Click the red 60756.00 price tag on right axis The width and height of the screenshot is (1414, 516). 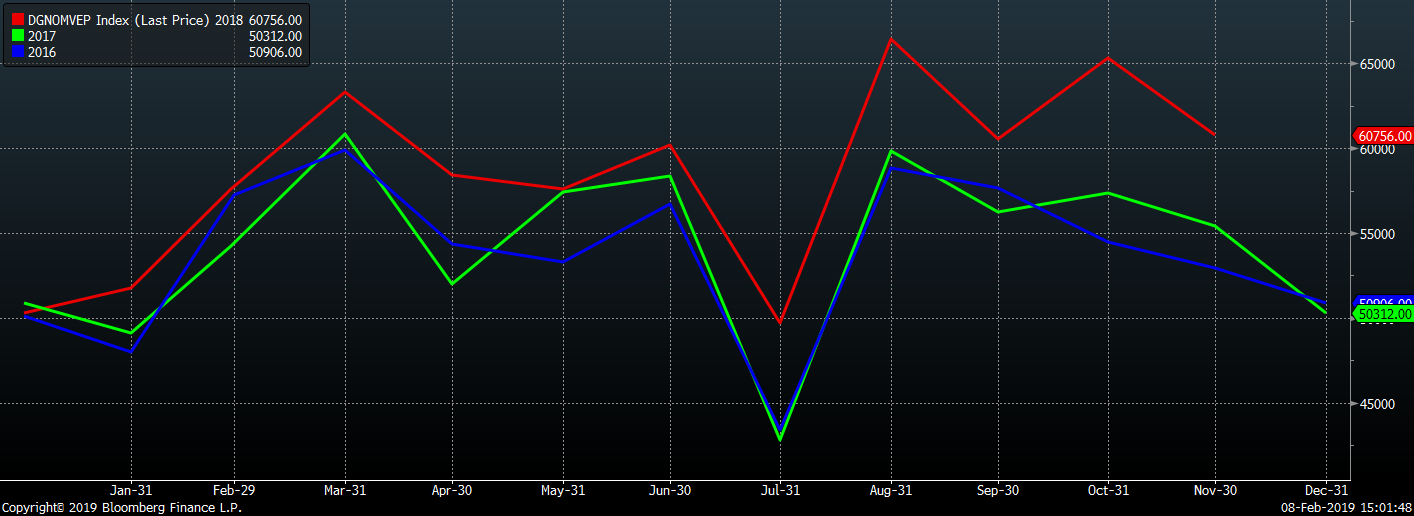pyautogui.click(x=1383, y=136)
